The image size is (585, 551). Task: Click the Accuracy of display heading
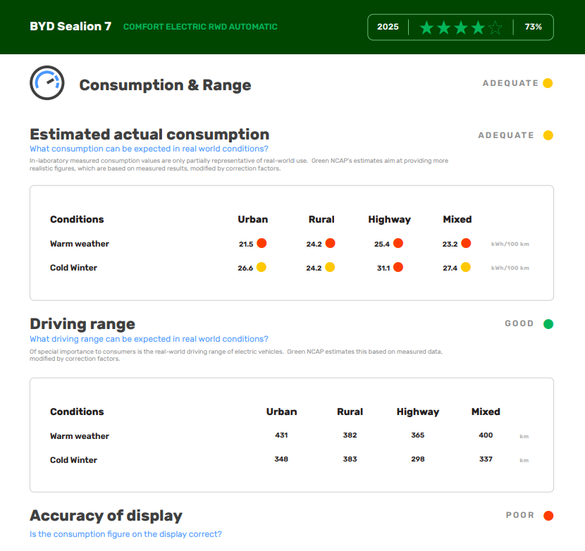[x=106, y=516]
